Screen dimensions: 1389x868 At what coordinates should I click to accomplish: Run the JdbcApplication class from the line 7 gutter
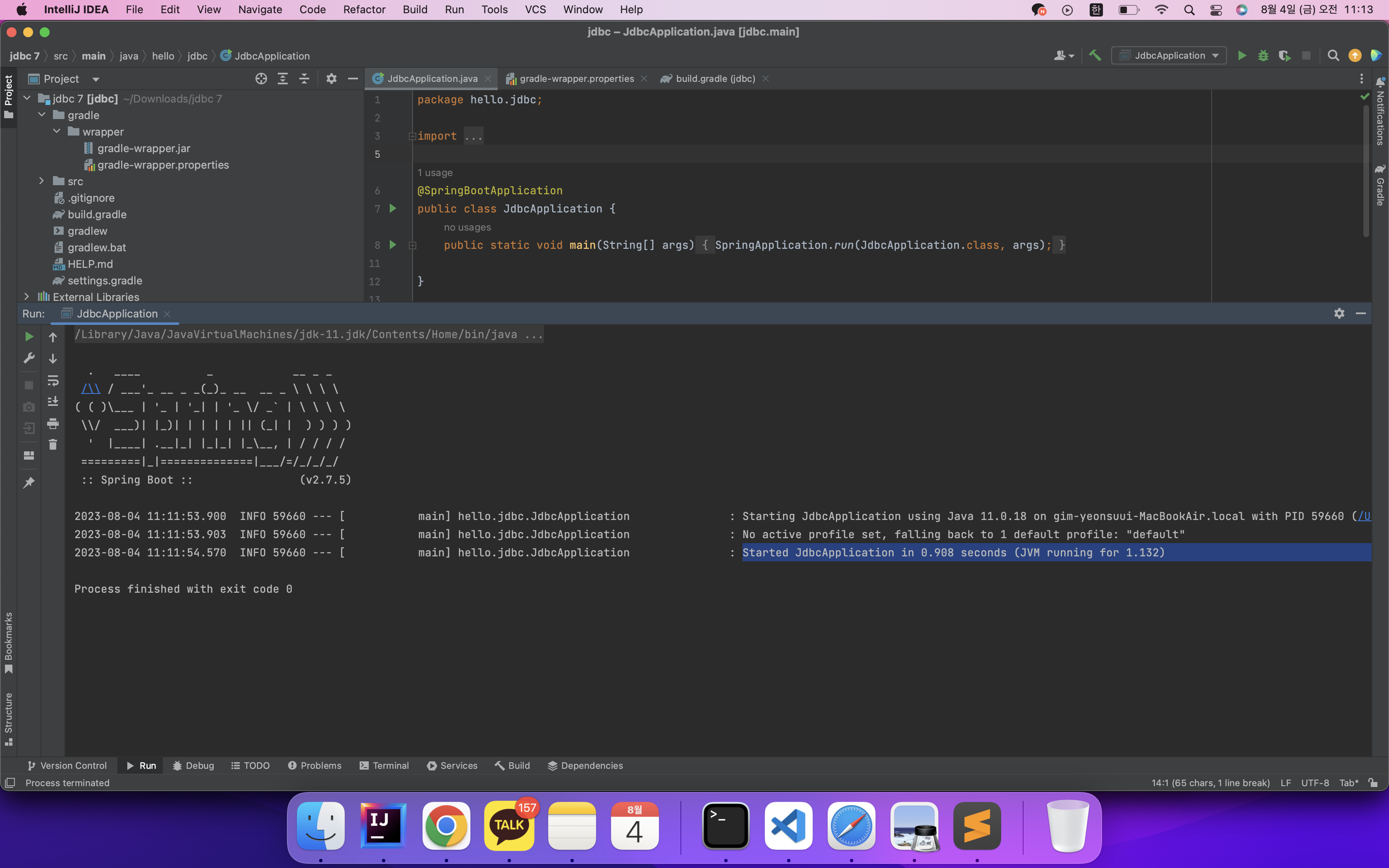coord(393,208)
